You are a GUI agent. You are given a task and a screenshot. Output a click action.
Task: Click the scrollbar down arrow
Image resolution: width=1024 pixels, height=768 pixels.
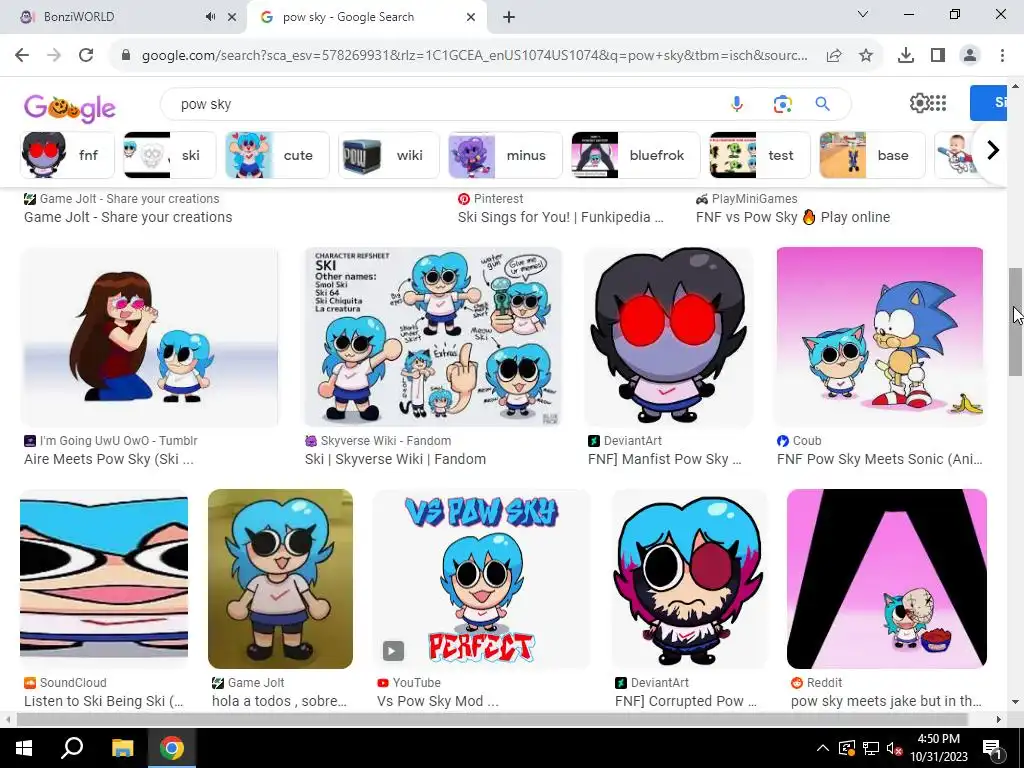[x=1015, y=702]
